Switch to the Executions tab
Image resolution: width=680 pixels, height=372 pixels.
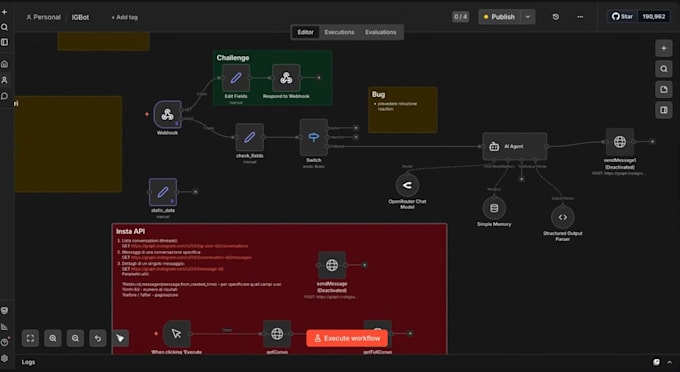[339, 32]
